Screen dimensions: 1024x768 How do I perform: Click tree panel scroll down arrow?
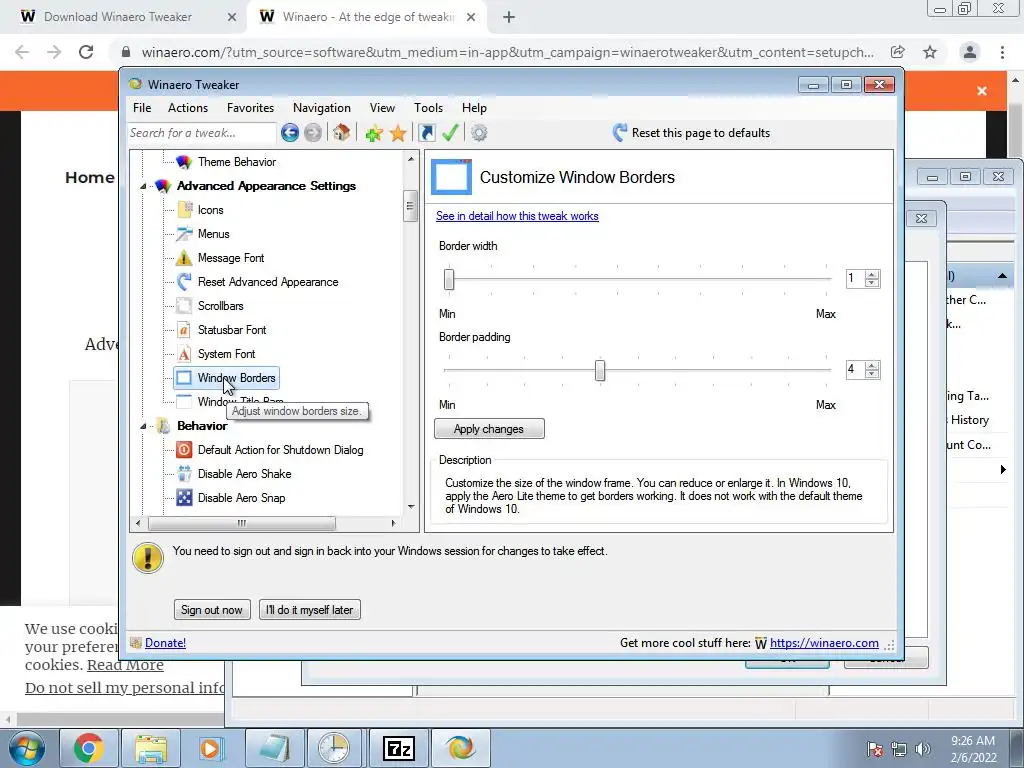411,507
